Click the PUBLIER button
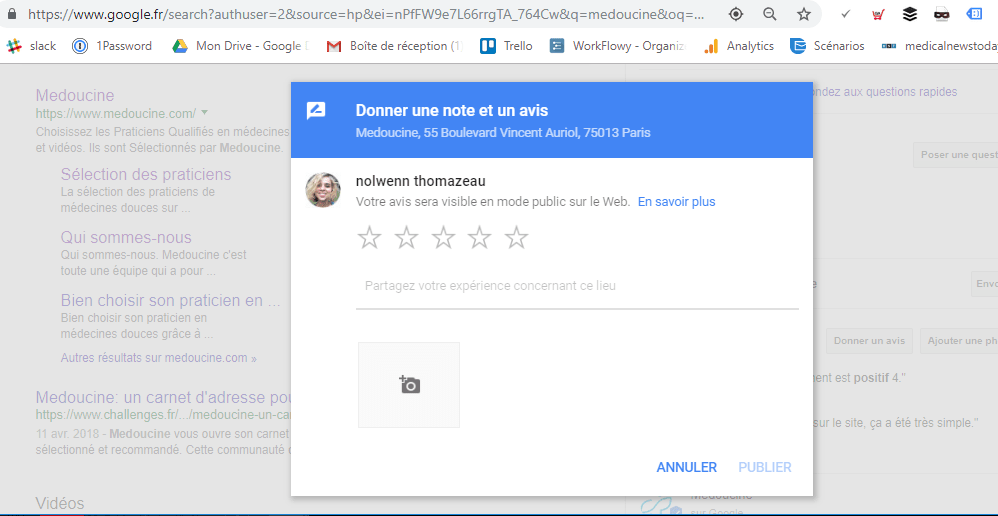The height and width of the screenshot is (516, 998). coord(765,468)
